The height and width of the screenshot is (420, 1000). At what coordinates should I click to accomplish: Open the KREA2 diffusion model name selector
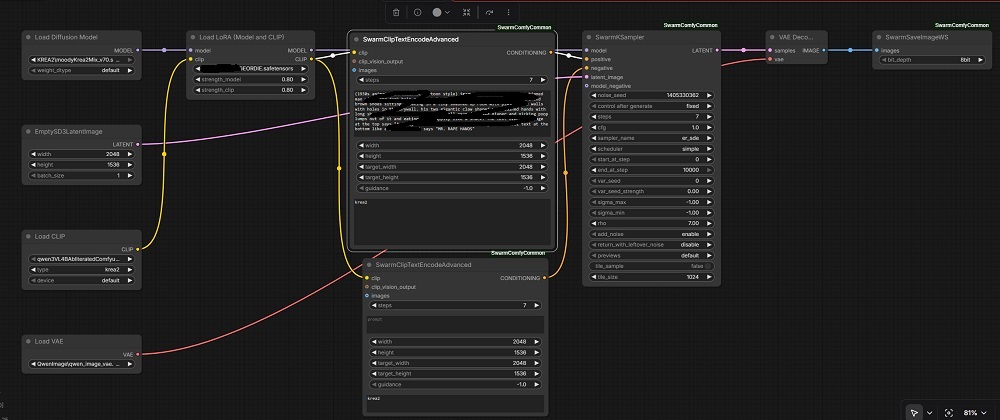[82, 59]
